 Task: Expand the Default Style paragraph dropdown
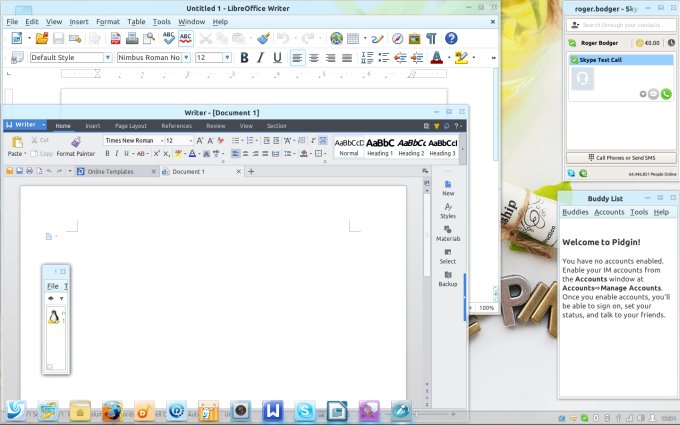108,58
